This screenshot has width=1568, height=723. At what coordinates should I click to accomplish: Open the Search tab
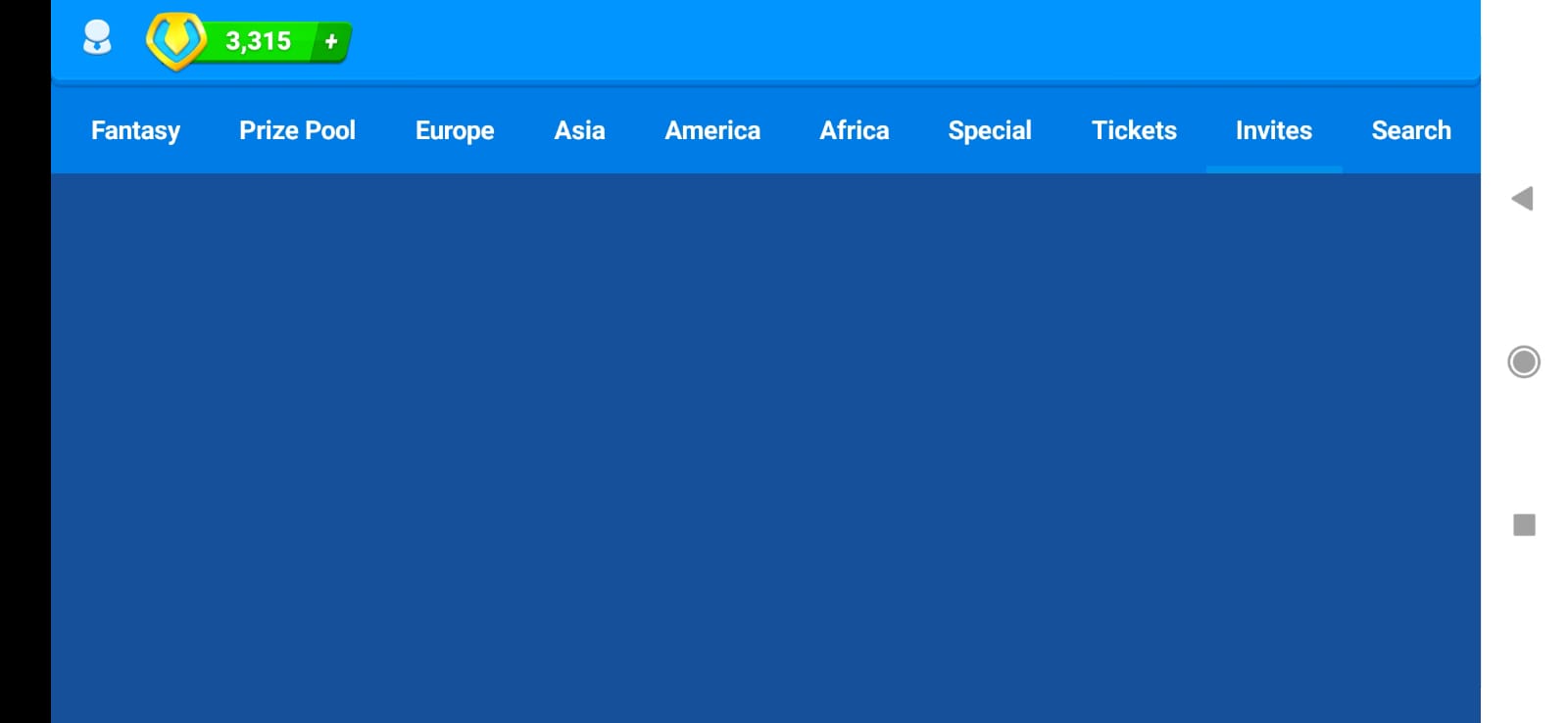click(1411, 130)
